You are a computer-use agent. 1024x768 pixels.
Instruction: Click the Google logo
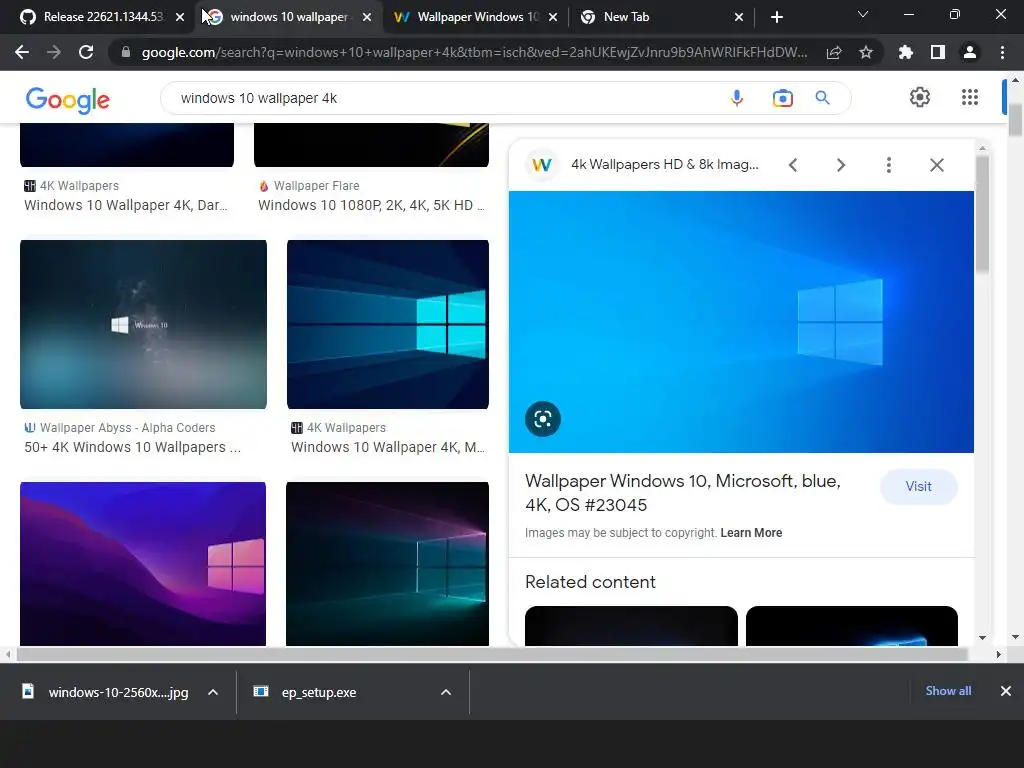coord(68,100)
